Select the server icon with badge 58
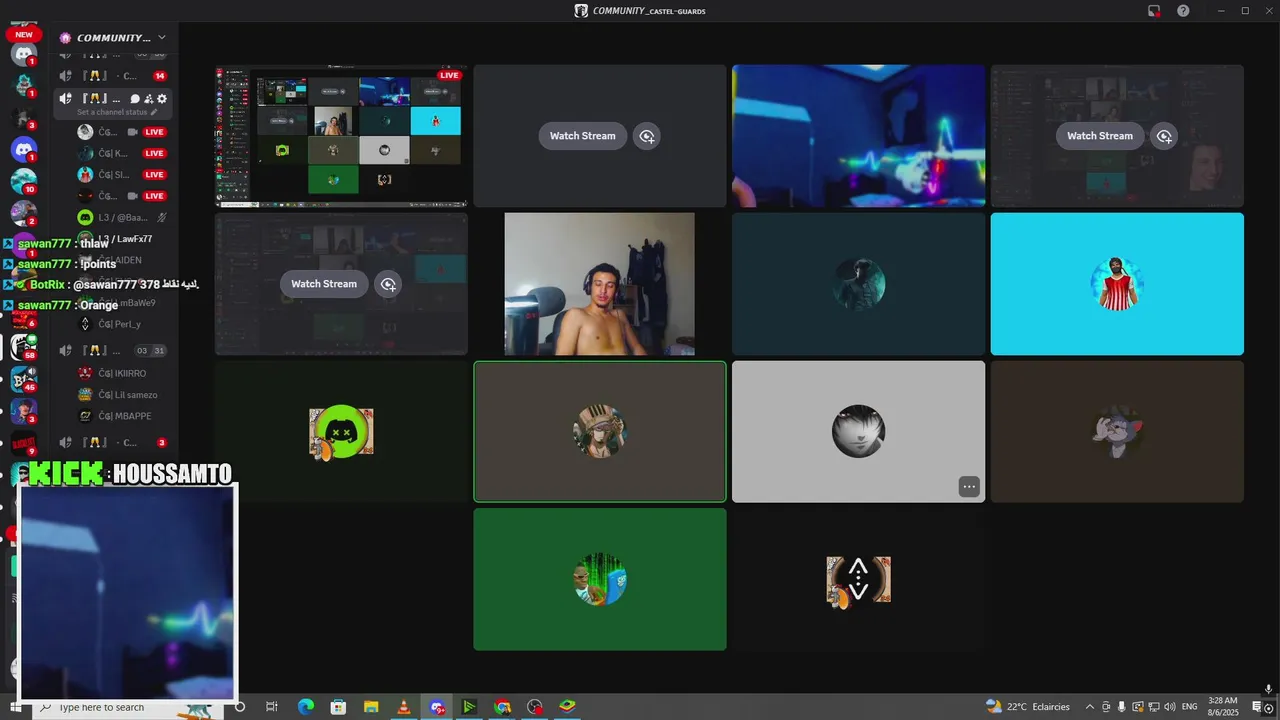The image size is (1280, 720). (x=24, y=347)
